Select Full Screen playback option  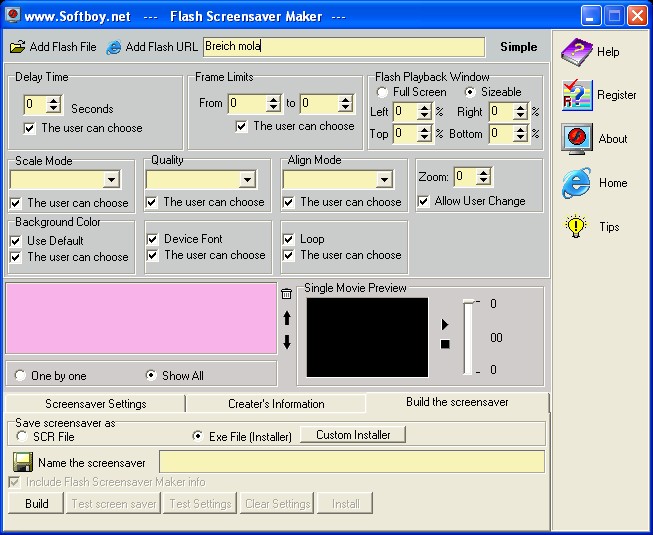pyautogui.click(x=382, y=92)
